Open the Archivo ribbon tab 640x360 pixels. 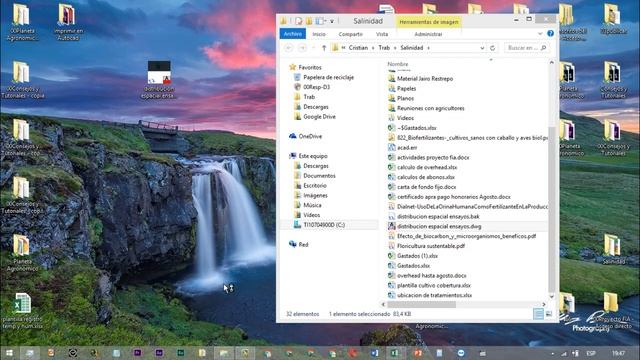[293, 34]
